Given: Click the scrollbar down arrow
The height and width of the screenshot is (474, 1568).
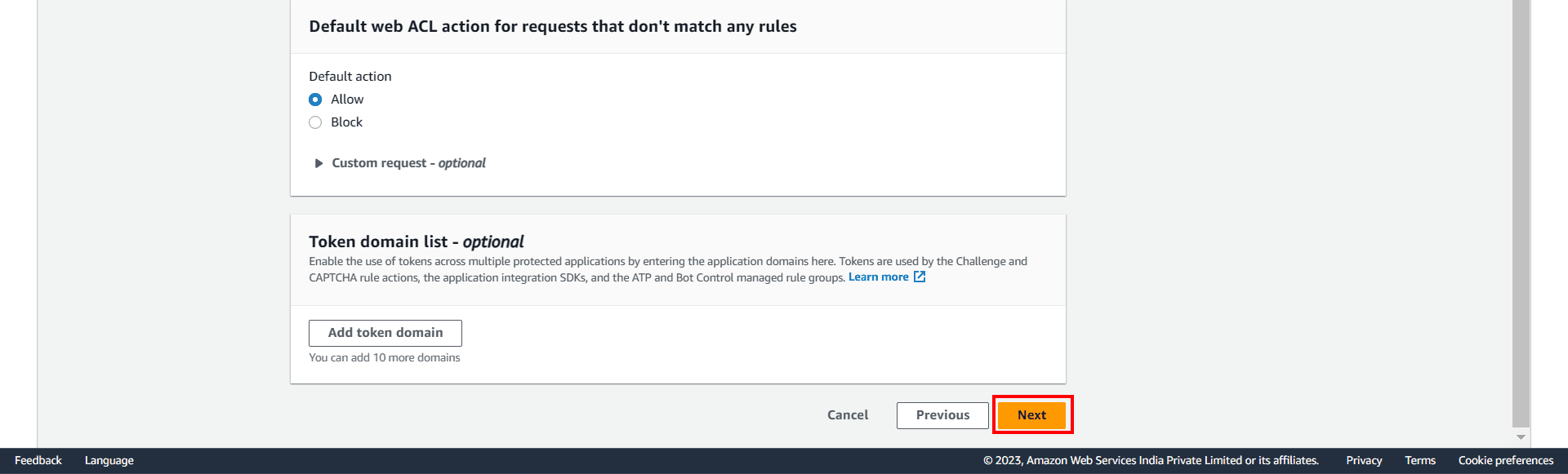Looking at the screenshot, I should coord(1521,437).
